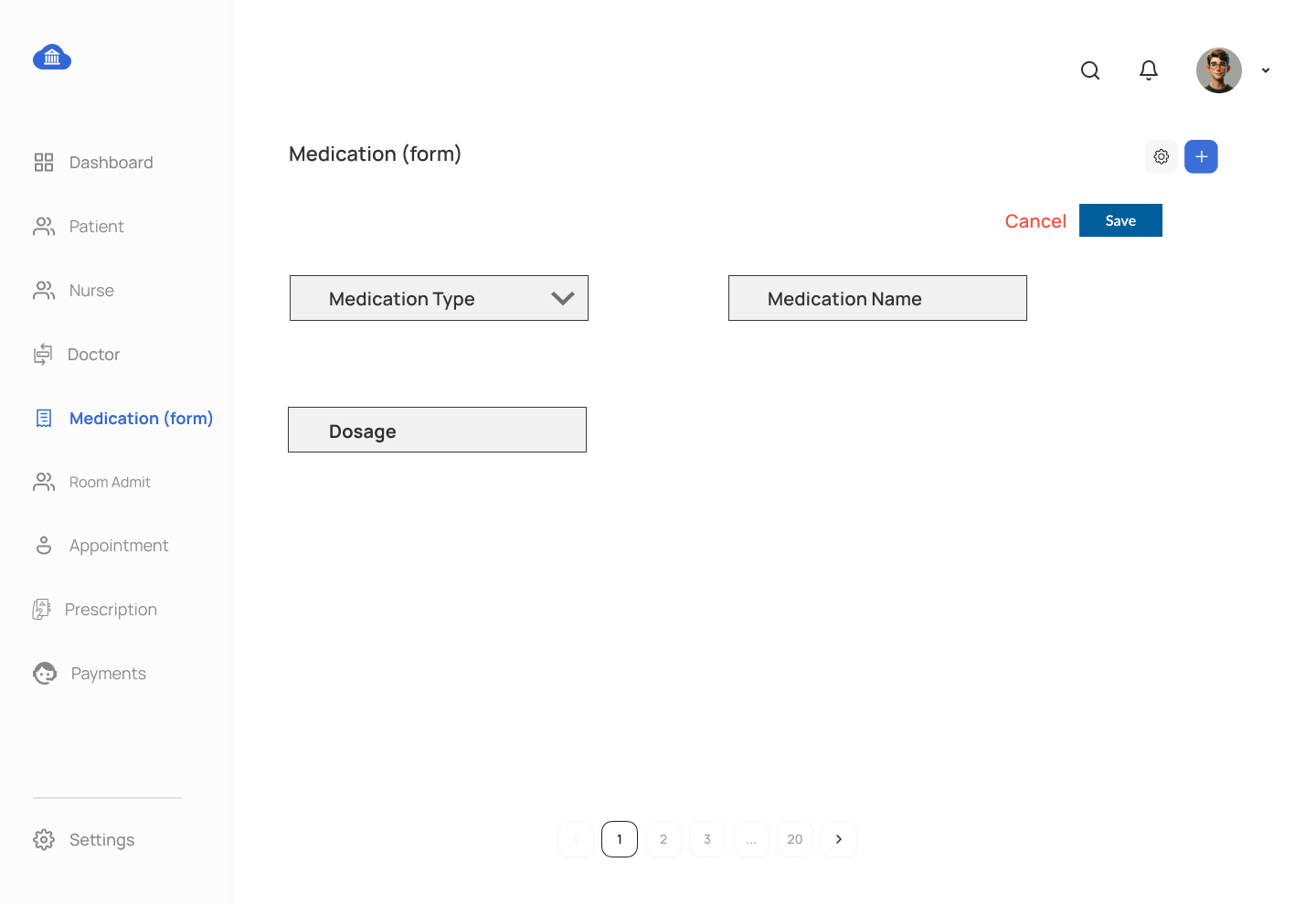Click the sidebar Settings gear icon
Screen dimensions: 1316x905
click(44, 840)
